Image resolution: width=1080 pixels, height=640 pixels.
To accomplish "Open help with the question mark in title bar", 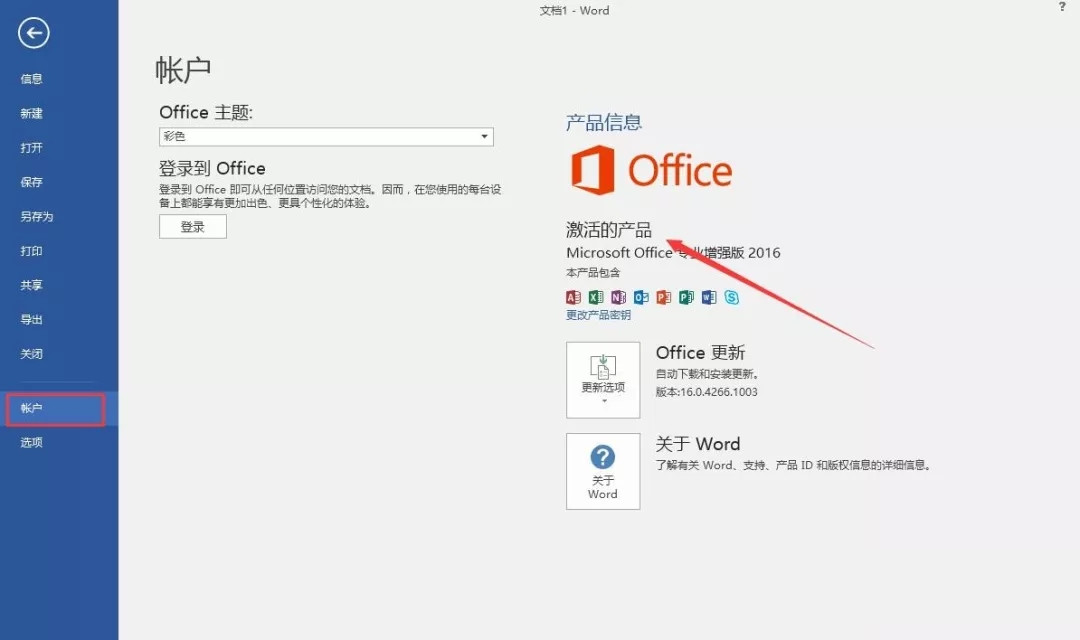I will click(x=1061, y=7).
